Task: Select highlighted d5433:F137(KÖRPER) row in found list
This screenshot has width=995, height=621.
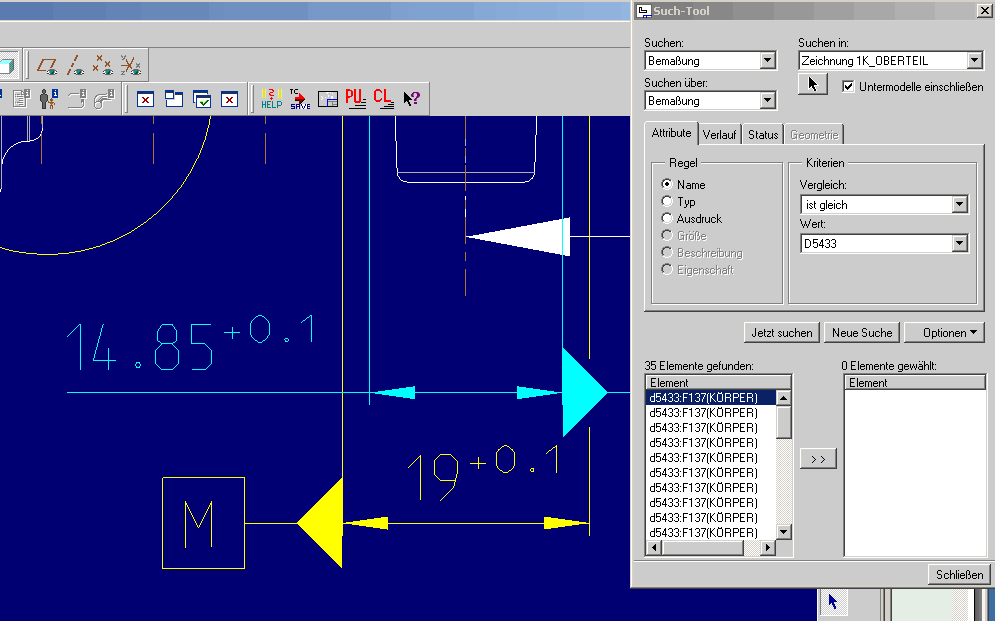Action: click(x=711, y=398)
